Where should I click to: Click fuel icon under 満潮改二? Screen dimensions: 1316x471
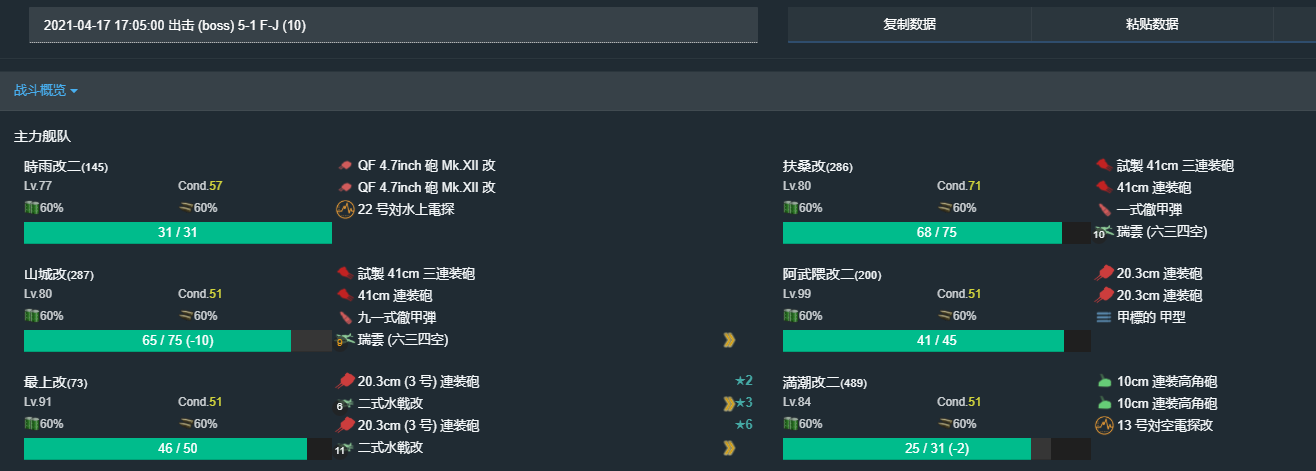791,424
